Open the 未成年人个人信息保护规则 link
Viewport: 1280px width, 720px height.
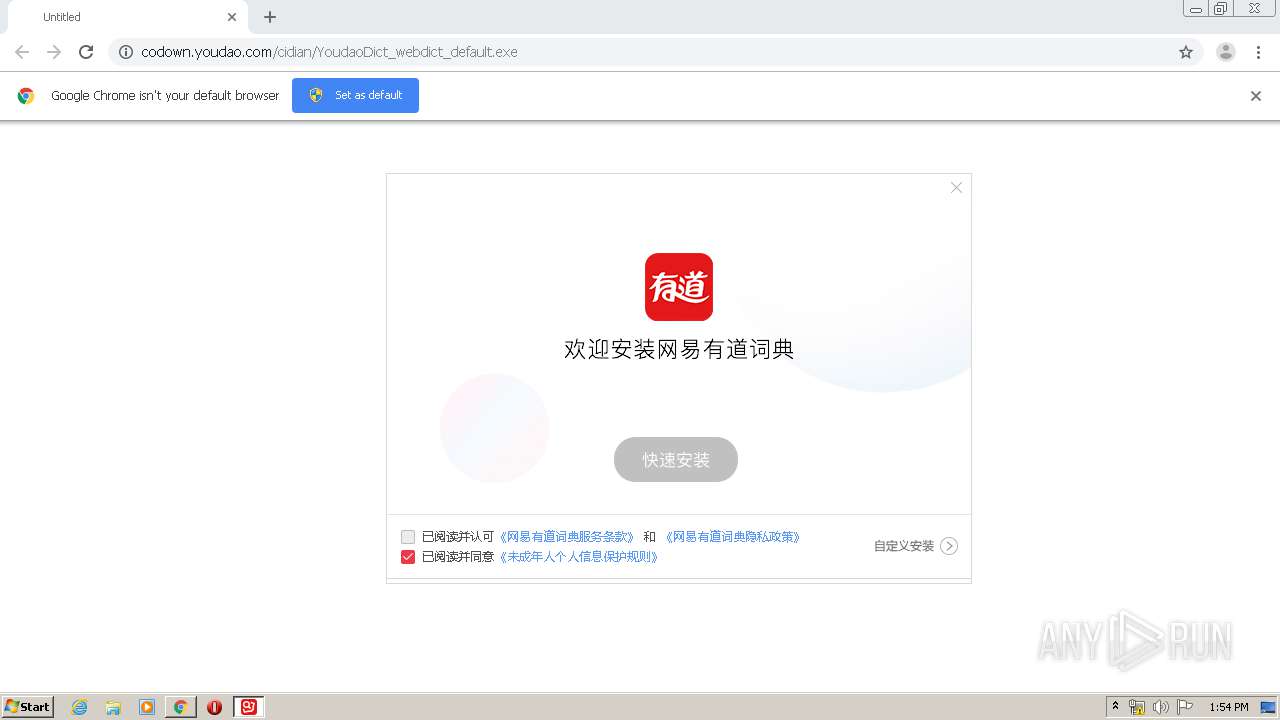[579, 557]
